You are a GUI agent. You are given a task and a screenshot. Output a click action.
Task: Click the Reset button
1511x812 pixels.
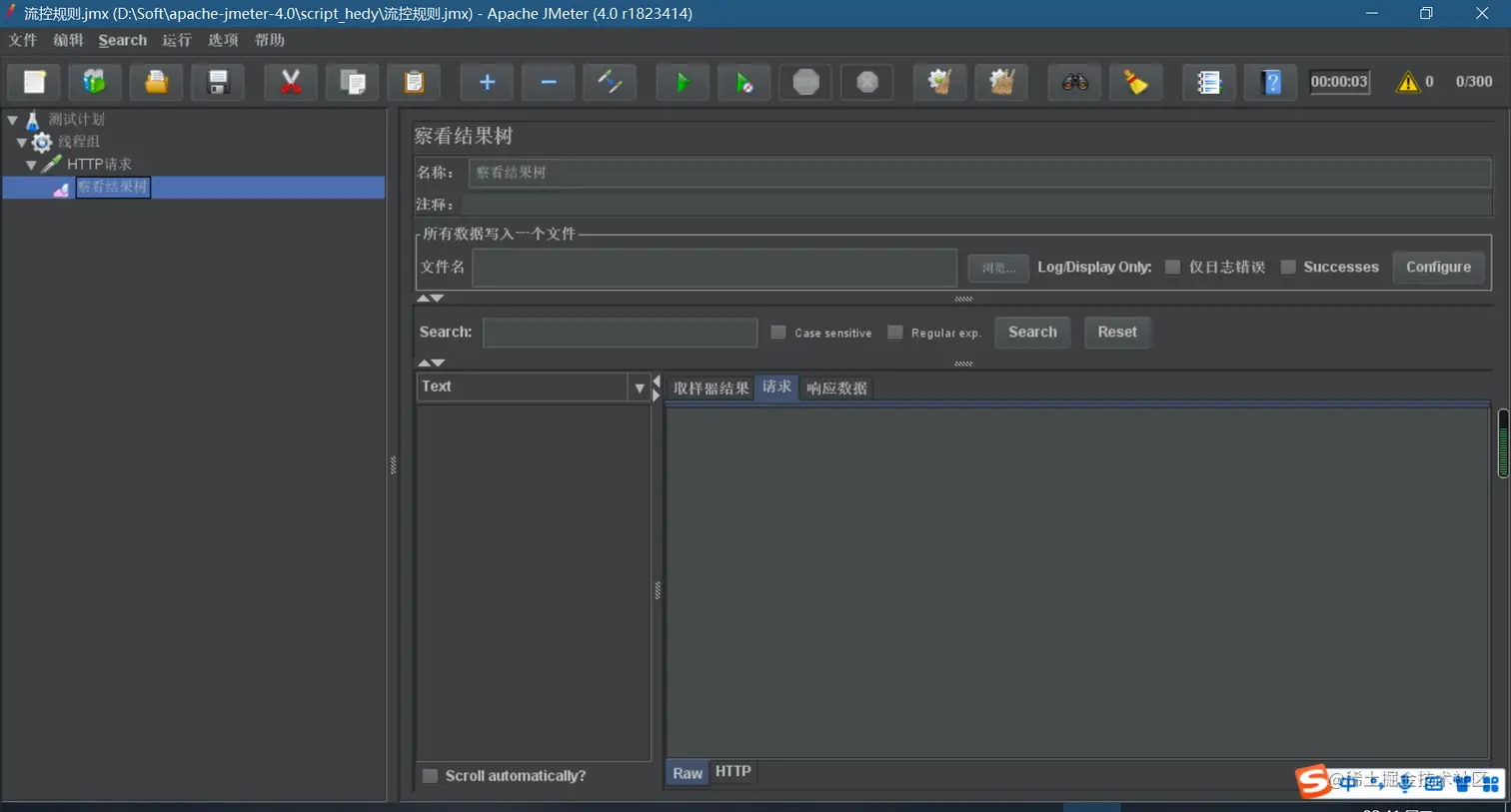pyautogui.click(x=1117, y=332)
